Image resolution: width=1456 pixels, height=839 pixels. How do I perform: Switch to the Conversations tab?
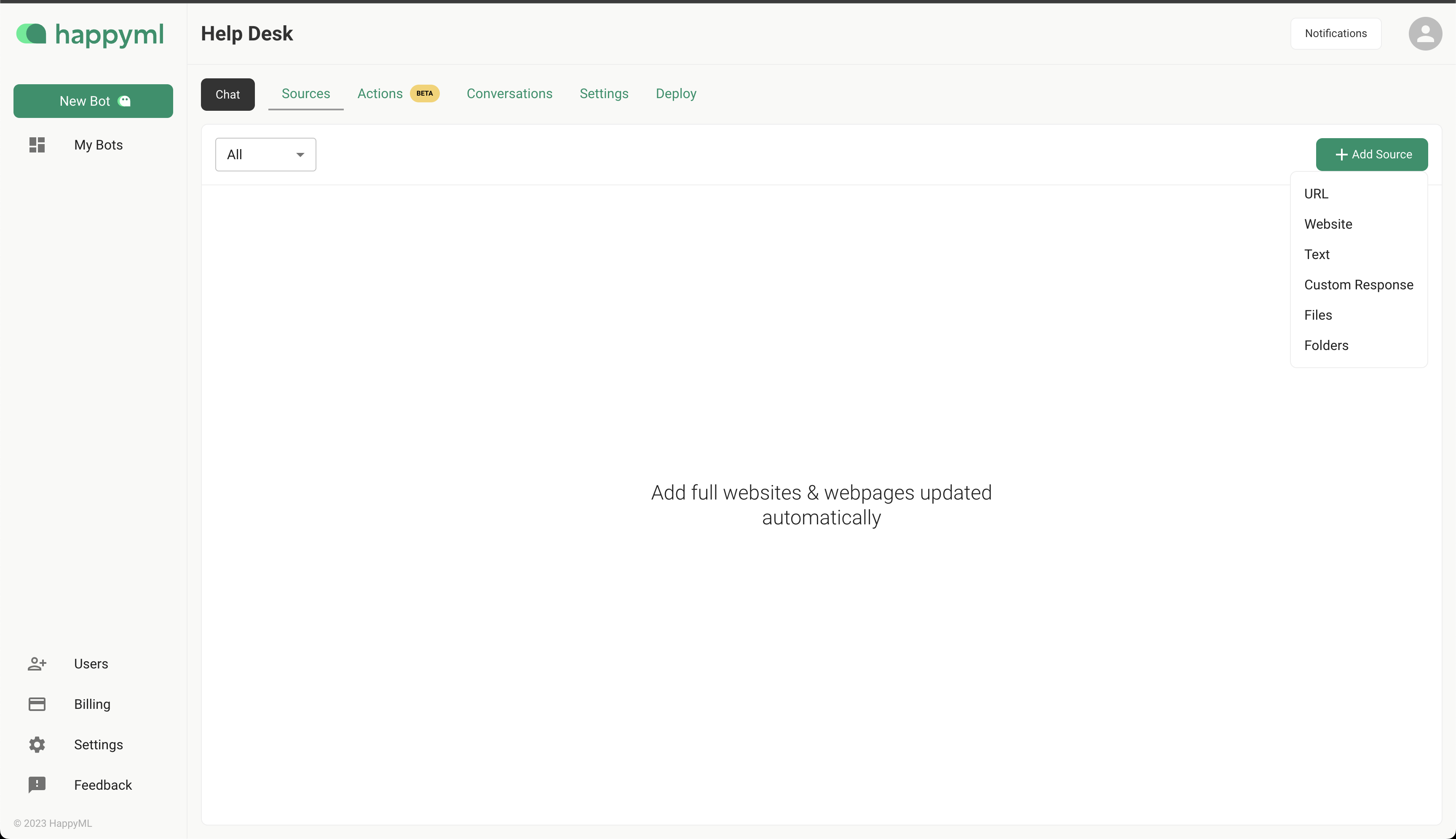[x=509, y=94]
